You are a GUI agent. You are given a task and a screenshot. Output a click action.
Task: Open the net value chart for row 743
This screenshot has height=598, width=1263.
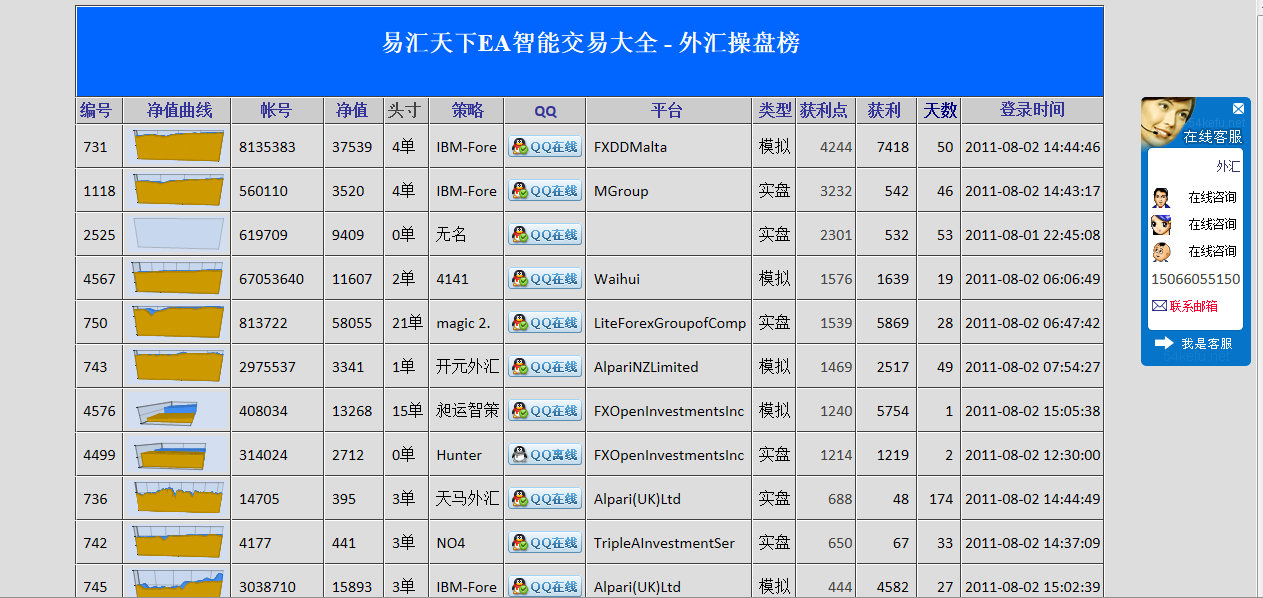(x=179, y=366)
